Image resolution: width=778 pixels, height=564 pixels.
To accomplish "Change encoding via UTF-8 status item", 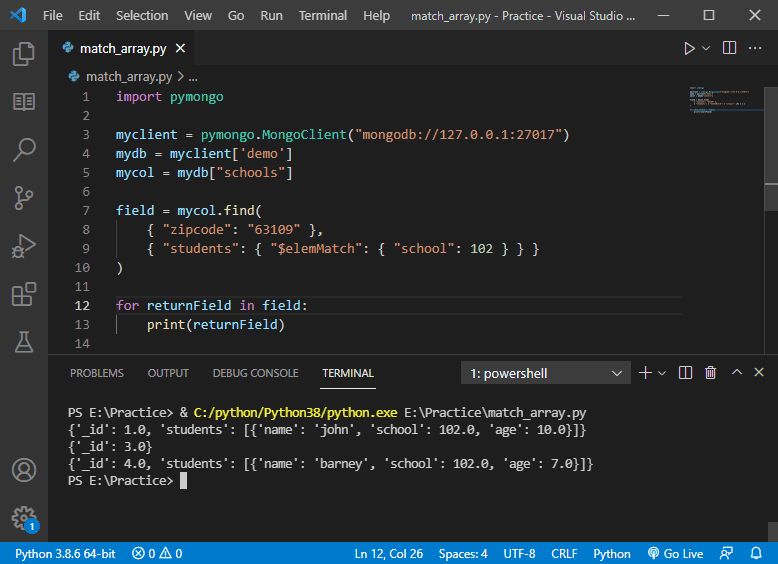I will point(519,554).
